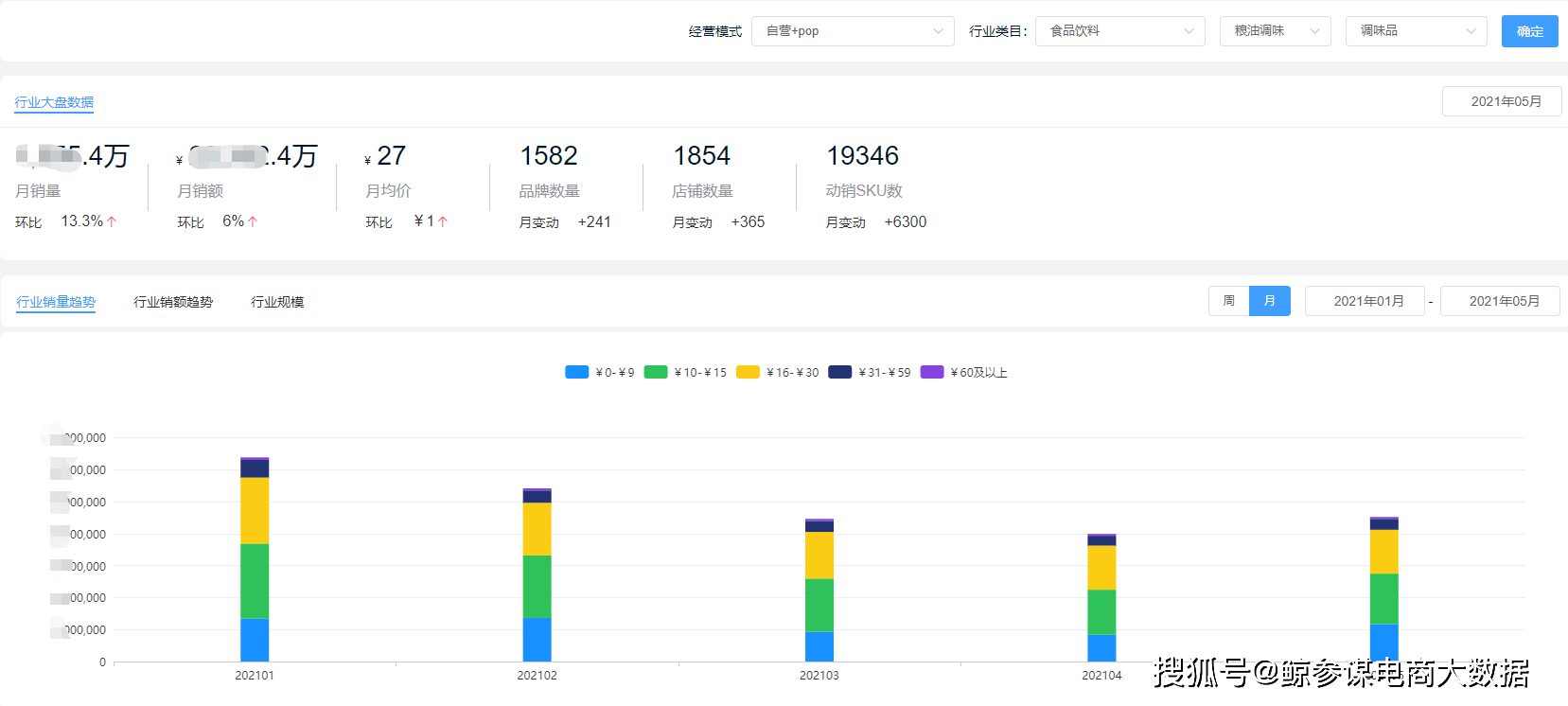
Task: Click the 202101 stacked bar
Action: 255,559
